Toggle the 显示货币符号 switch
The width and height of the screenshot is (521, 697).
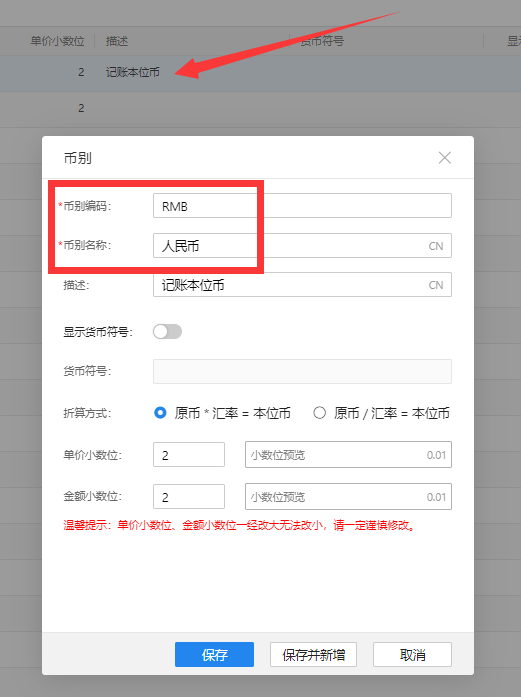click(x=168, y=332)
